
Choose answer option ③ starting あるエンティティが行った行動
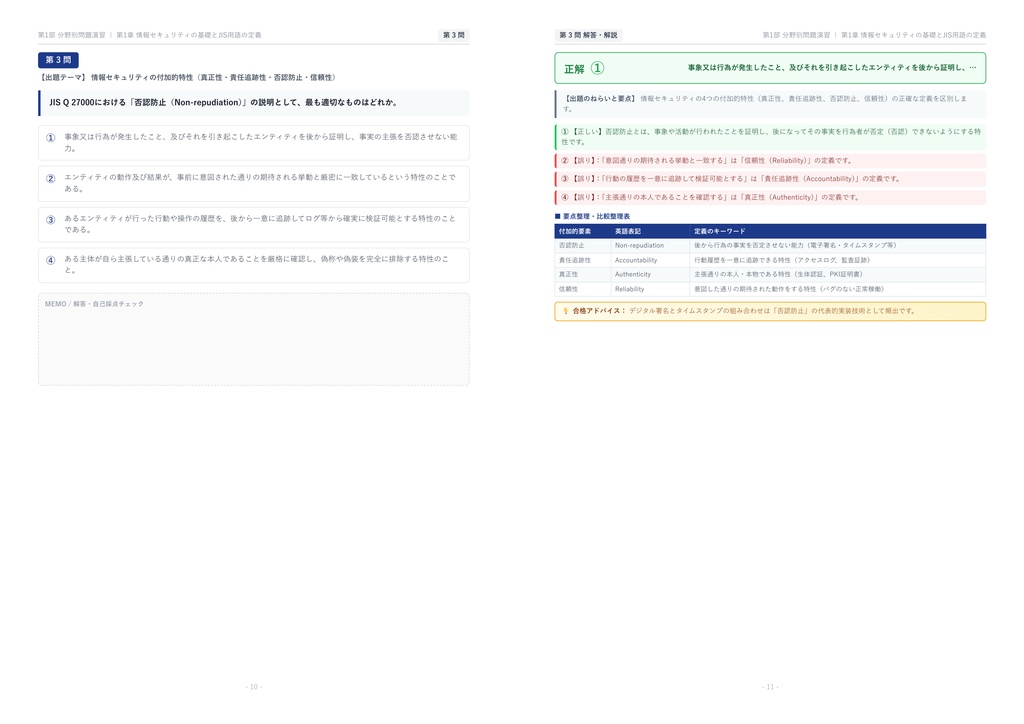coord(253,224)
